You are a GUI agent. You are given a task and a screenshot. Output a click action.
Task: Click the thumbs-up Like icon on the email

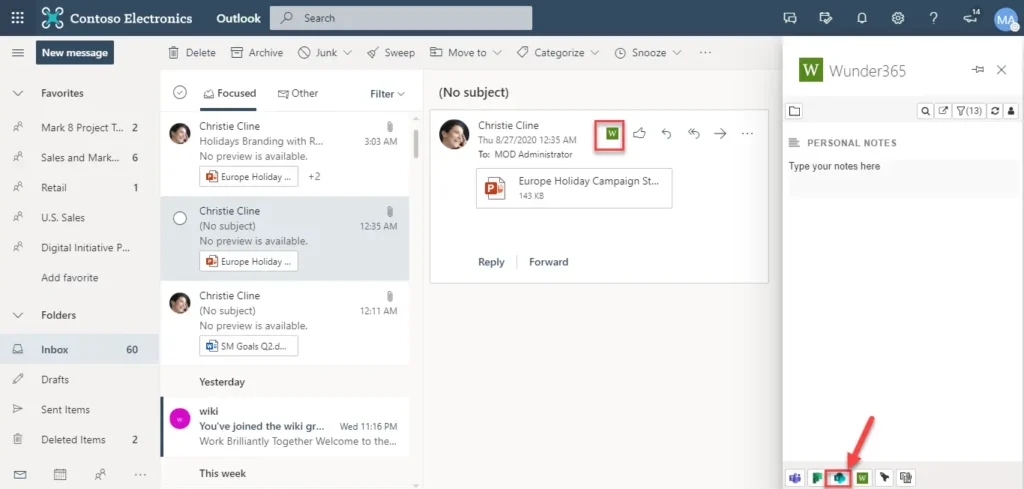click(x=639, y=134)
